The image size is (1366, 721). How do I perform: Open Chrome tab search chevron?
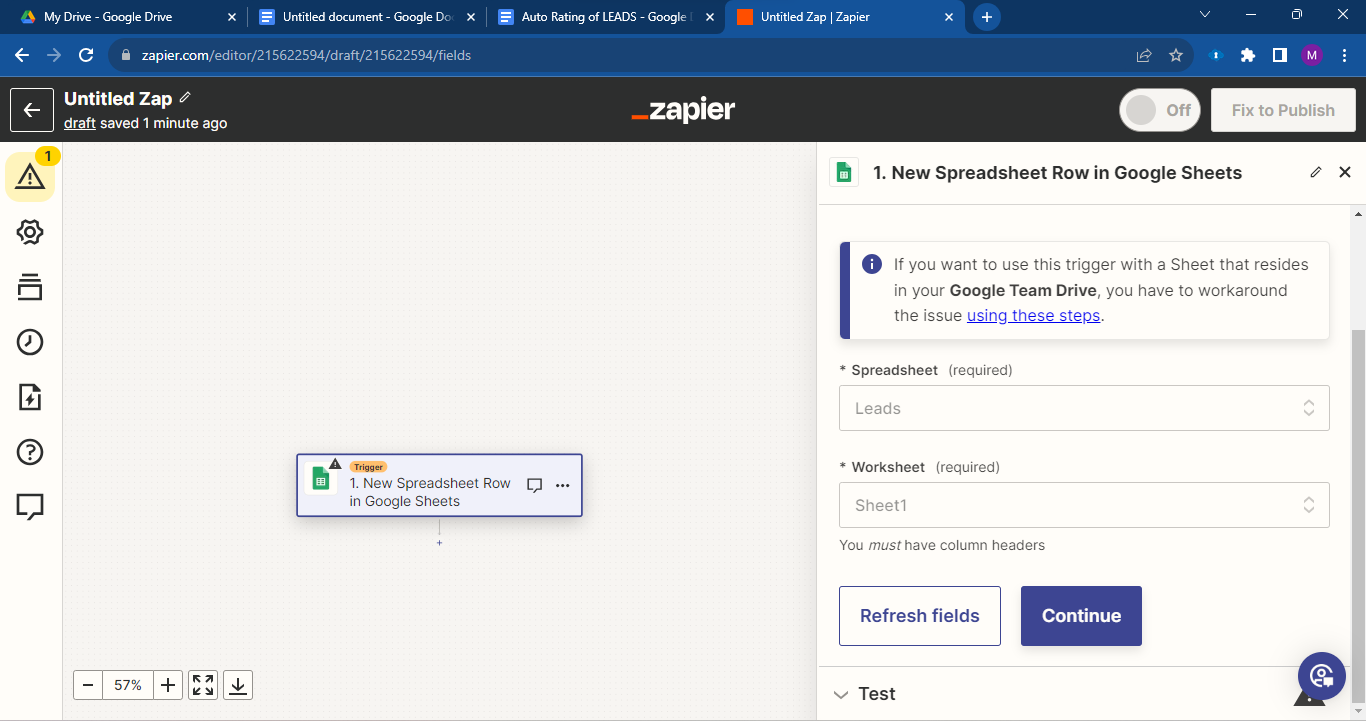coord(1204,14)
